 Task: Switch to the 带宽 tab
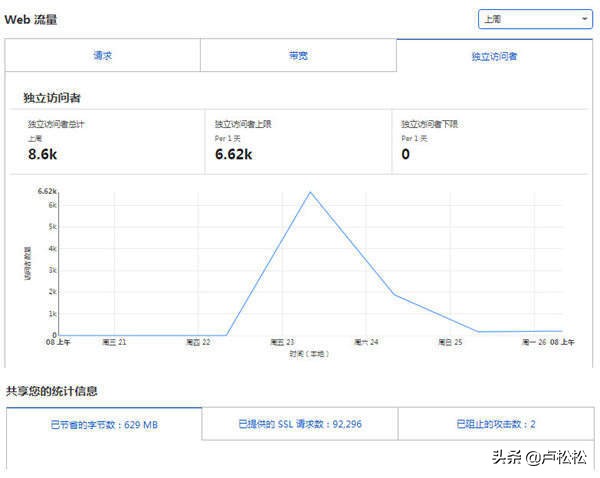(298, 55)
